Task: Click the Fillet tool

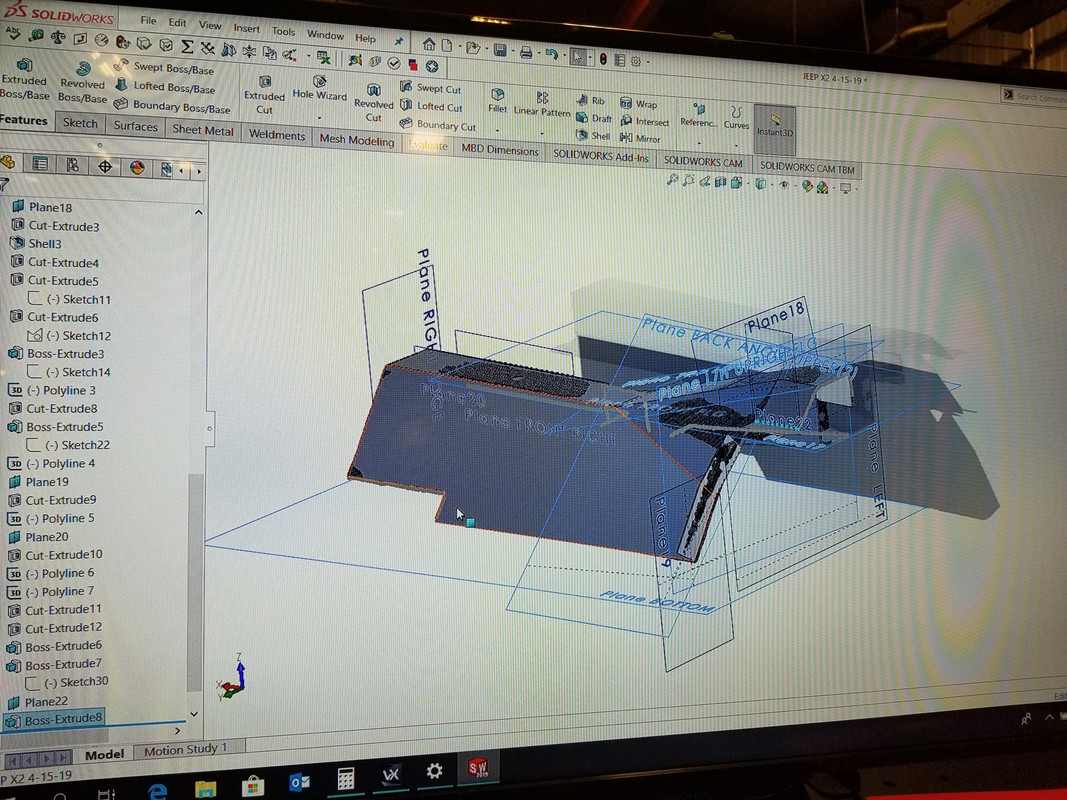Action: click(x=497, y=100)
